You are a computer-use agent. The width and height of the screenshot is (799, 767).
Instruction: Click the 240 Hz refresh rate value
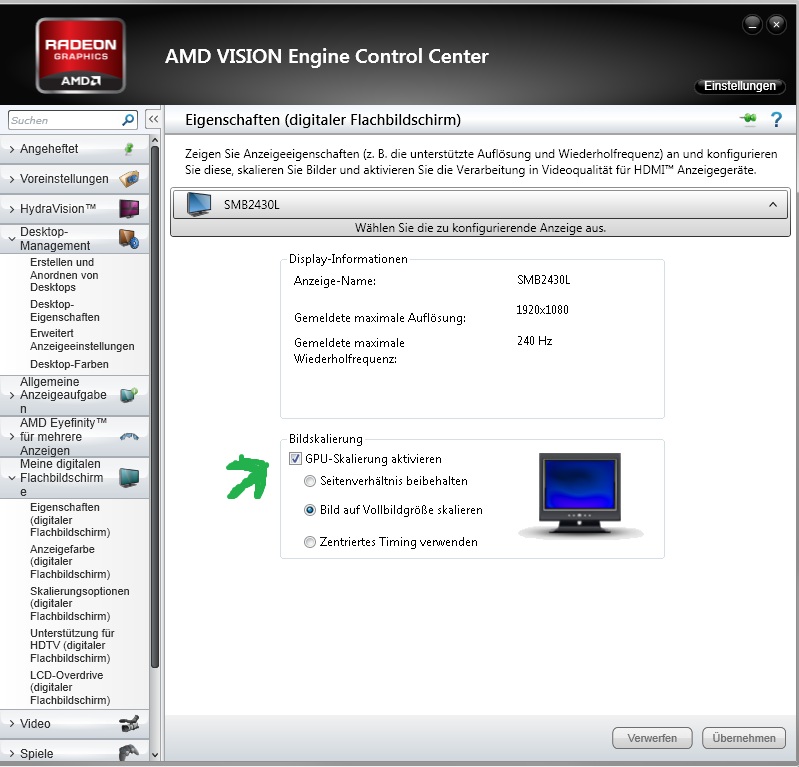coord(535,341)
